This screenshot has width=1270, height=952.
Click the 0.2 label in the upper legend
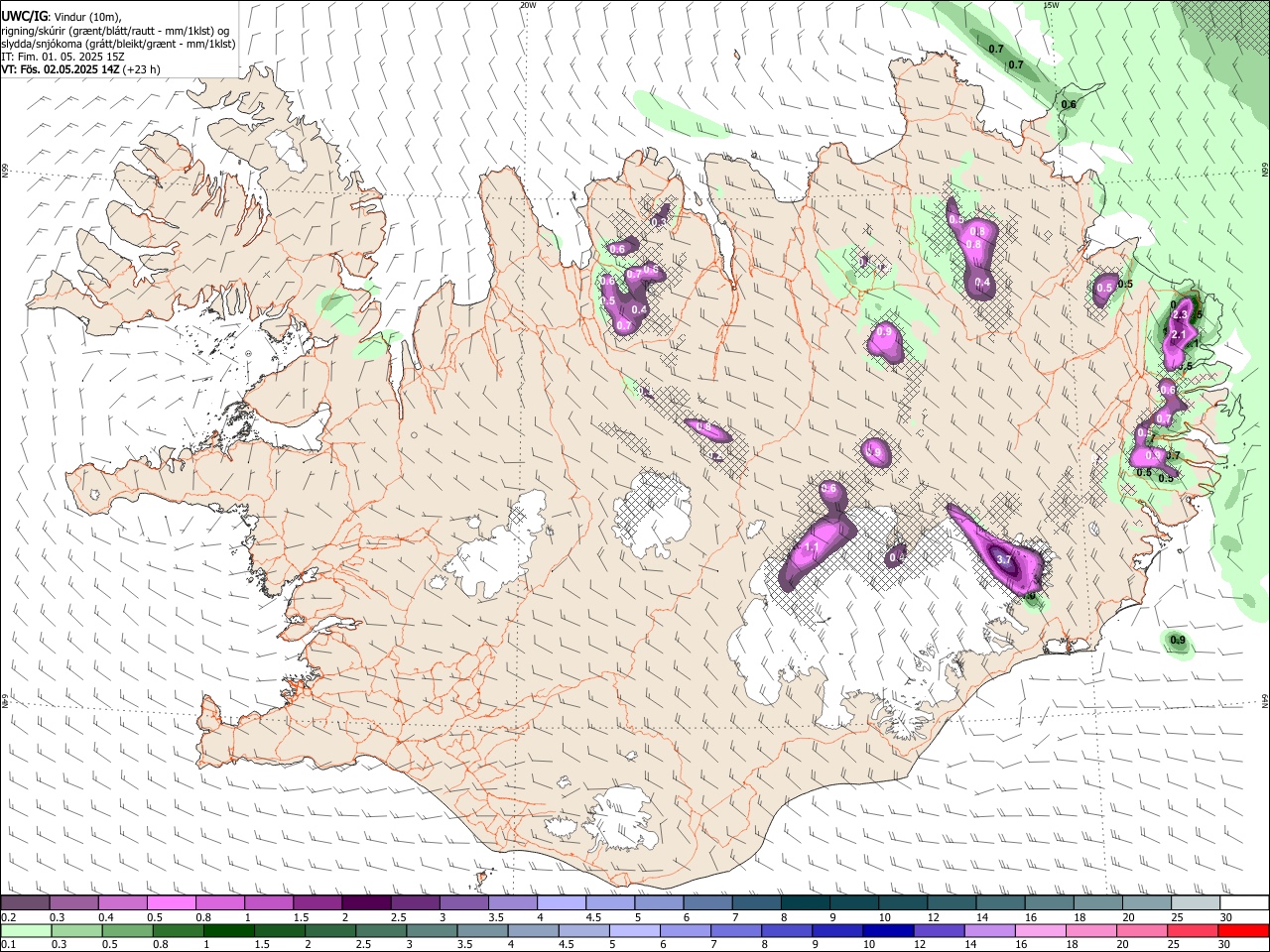(x=8, y=917)
